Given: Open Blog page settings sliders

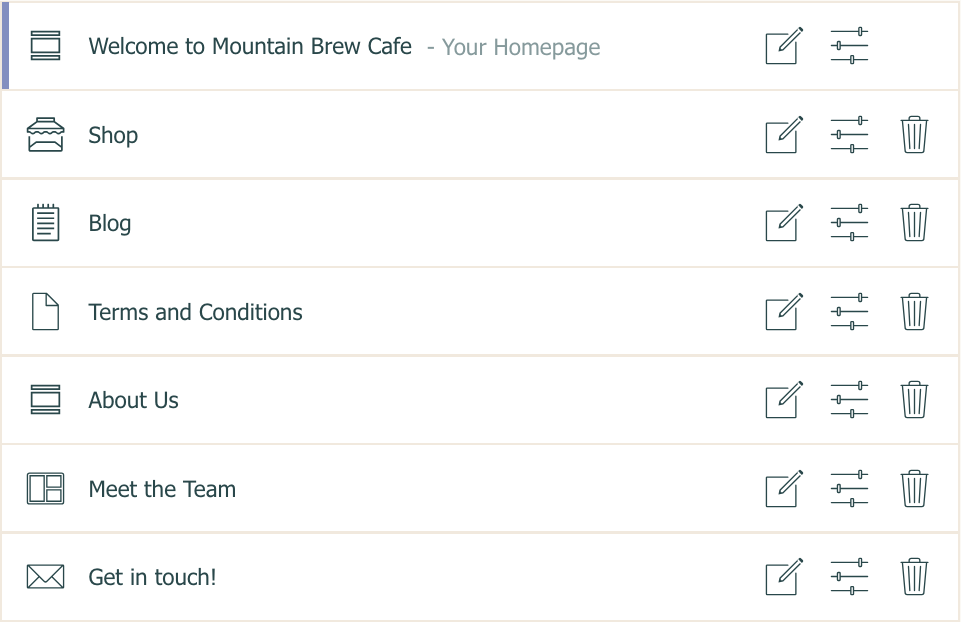Looking at the screenshot, I should point(849,222).
